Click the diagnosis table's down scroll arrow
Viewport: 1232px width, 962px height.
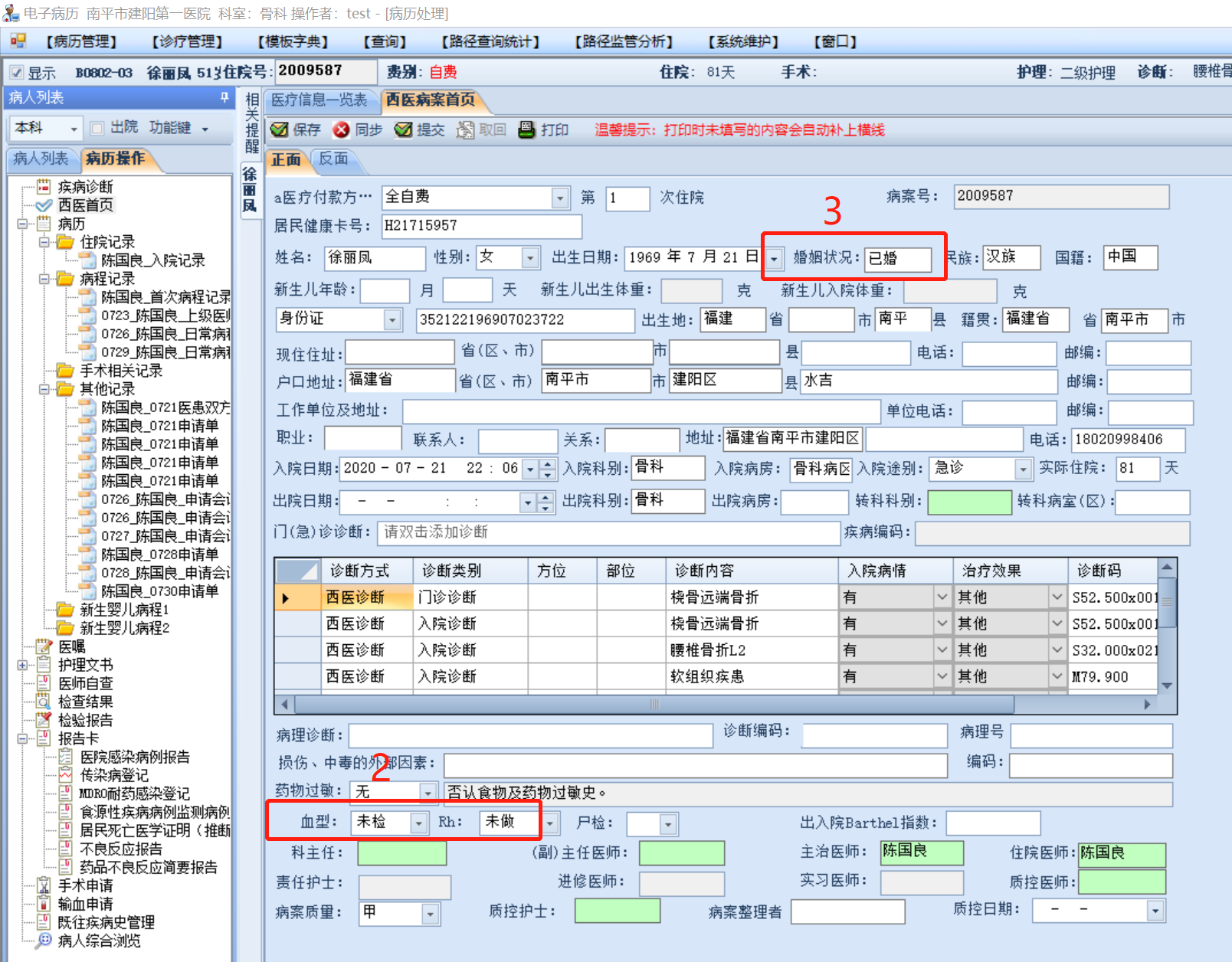coord(1167,686)
